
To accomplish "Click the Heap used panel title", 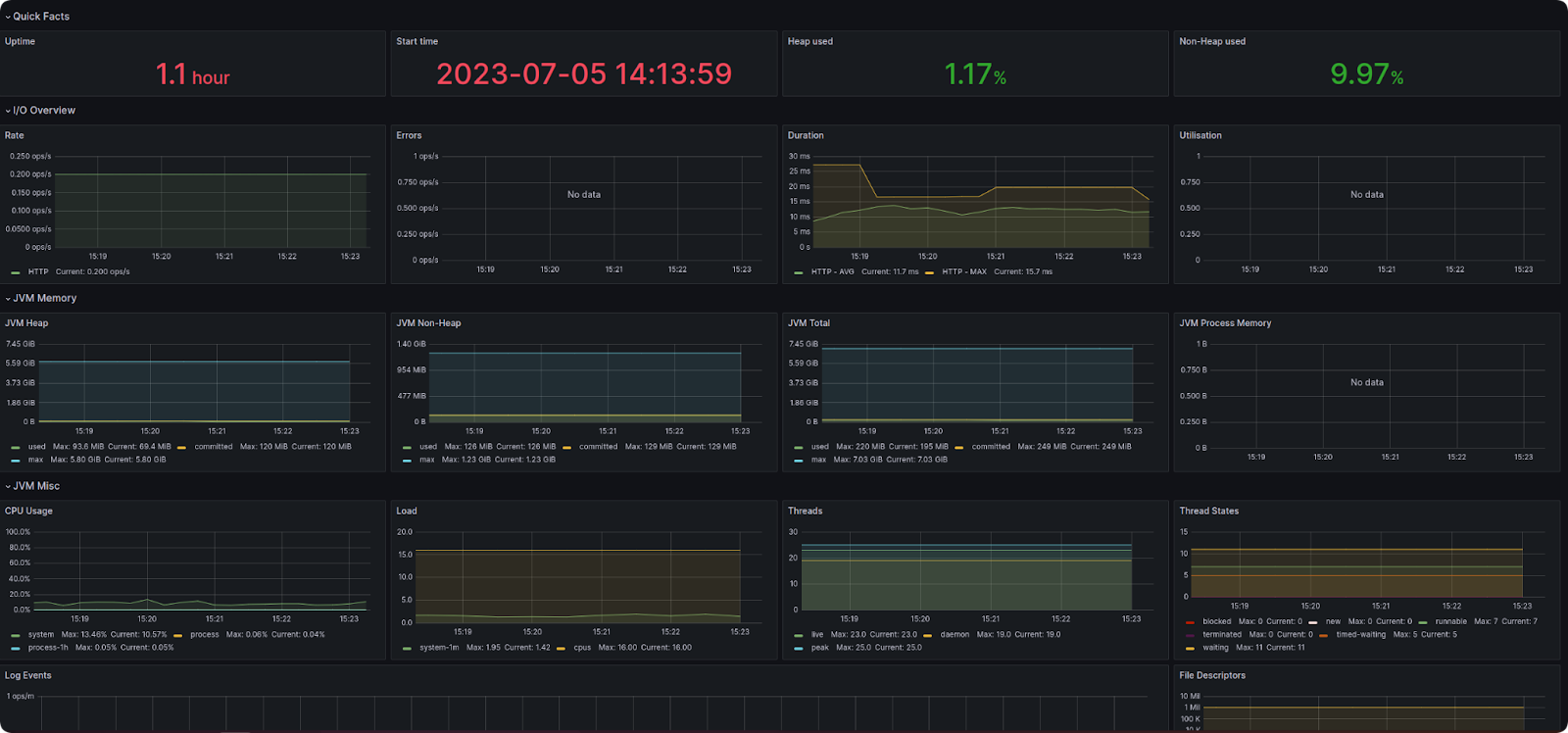I will [x=809, y=41].
